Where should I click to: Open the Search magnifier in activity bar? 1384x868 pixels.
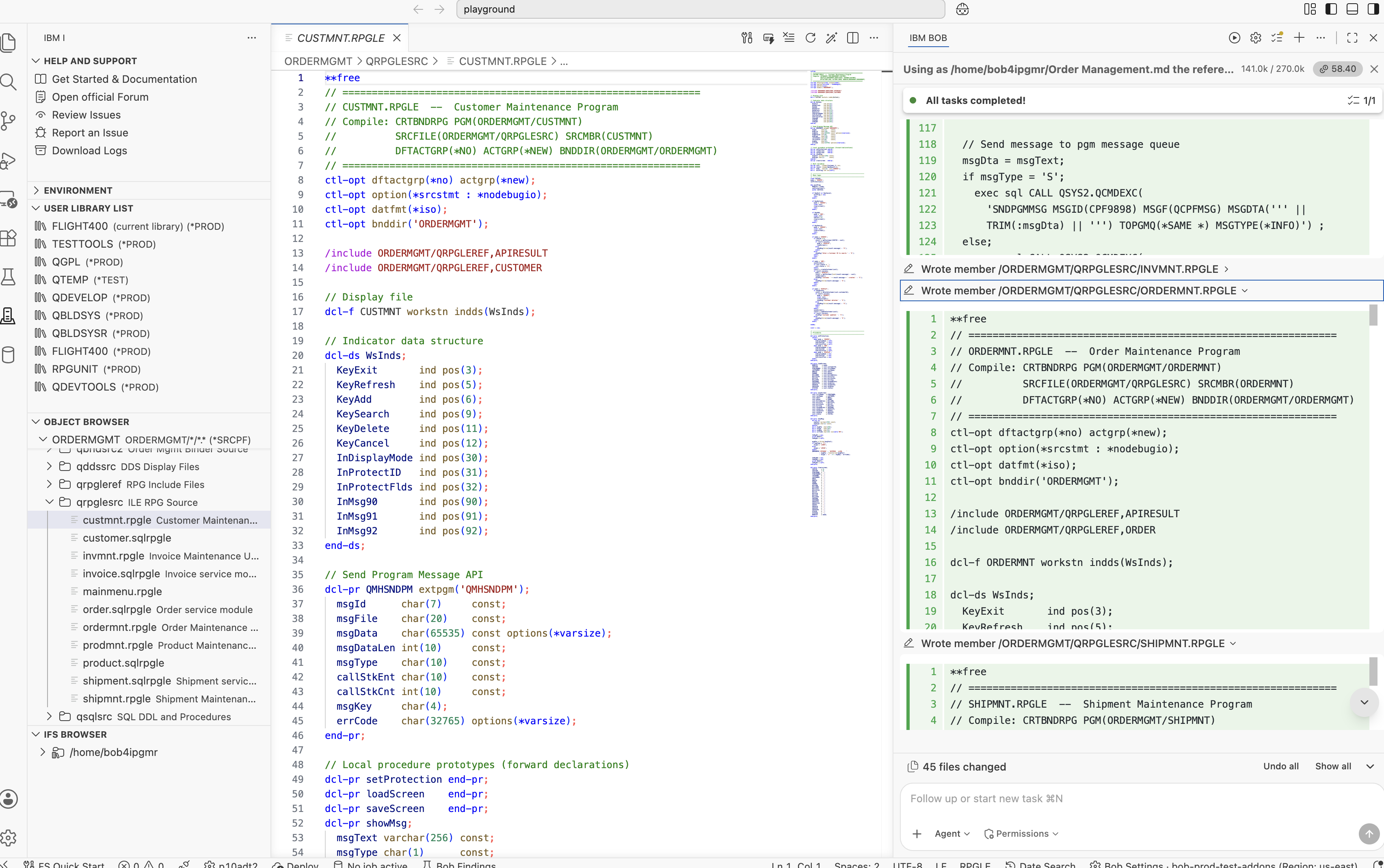(8, 82)
